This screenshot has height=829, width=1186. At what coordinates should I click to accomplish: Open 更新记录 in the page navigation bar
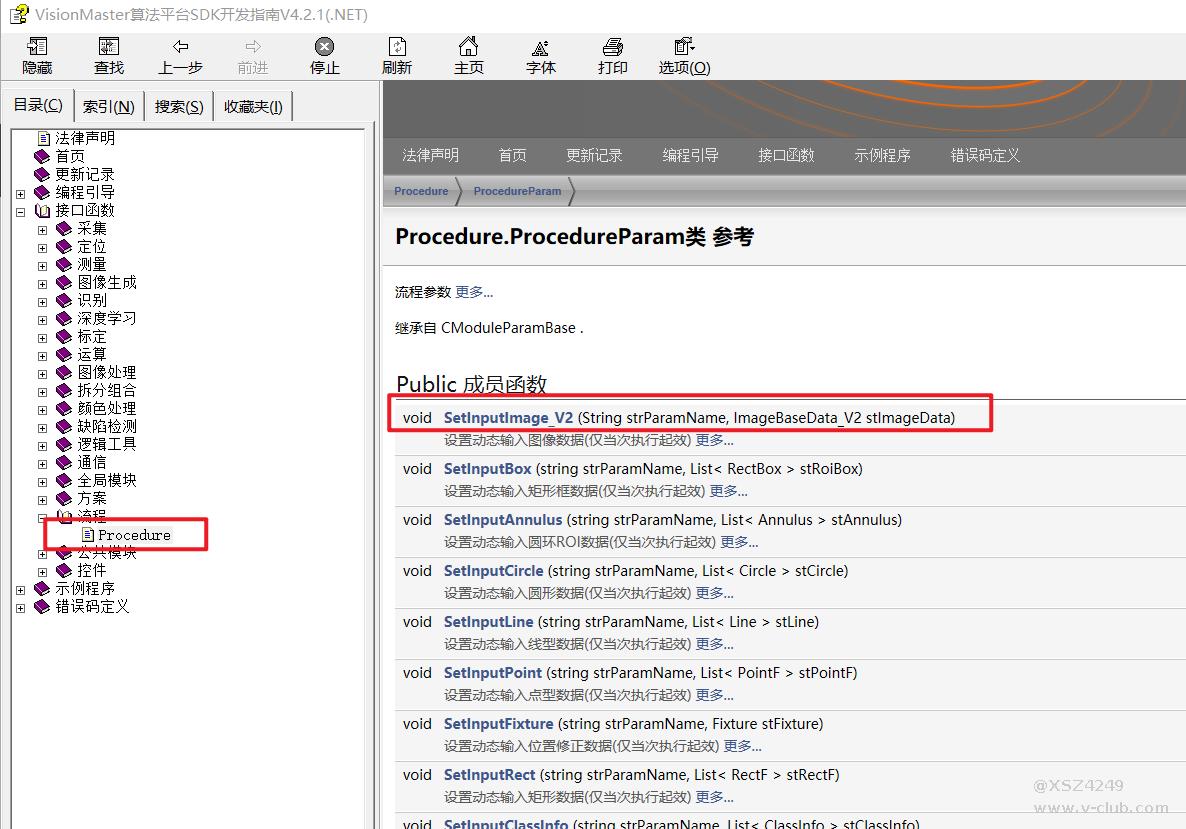click(x=595, y=155)
